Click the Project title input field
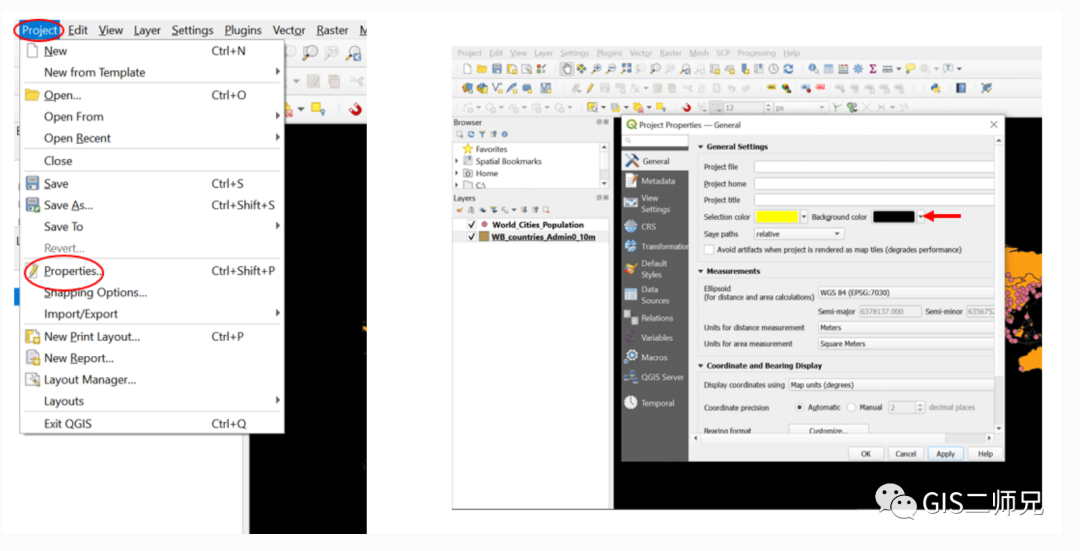The image size is (1080, 551). [874, 200]
